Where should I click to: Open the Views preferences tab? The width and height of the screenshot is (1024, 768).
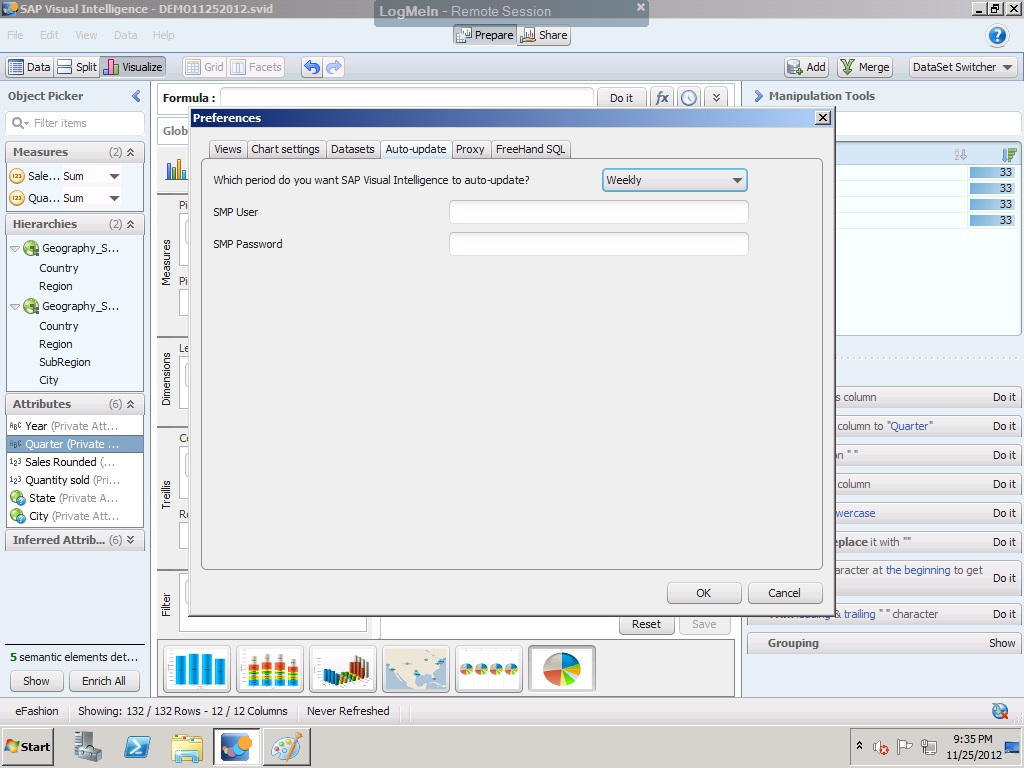(227, 150)
